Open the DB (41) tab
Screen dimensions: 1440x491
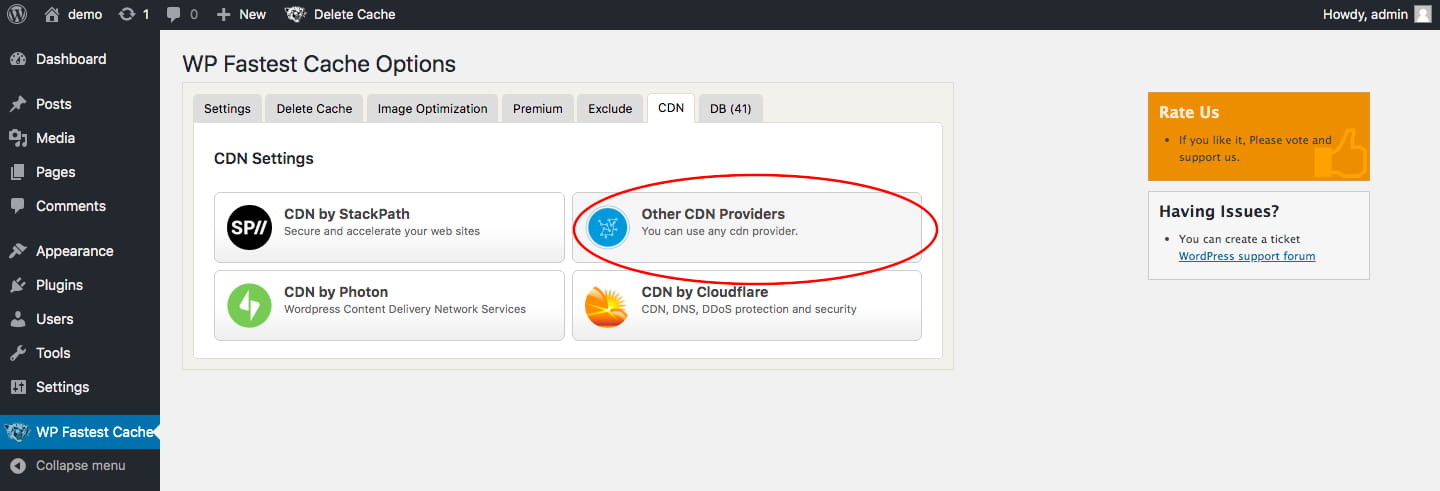pos(731,108)
